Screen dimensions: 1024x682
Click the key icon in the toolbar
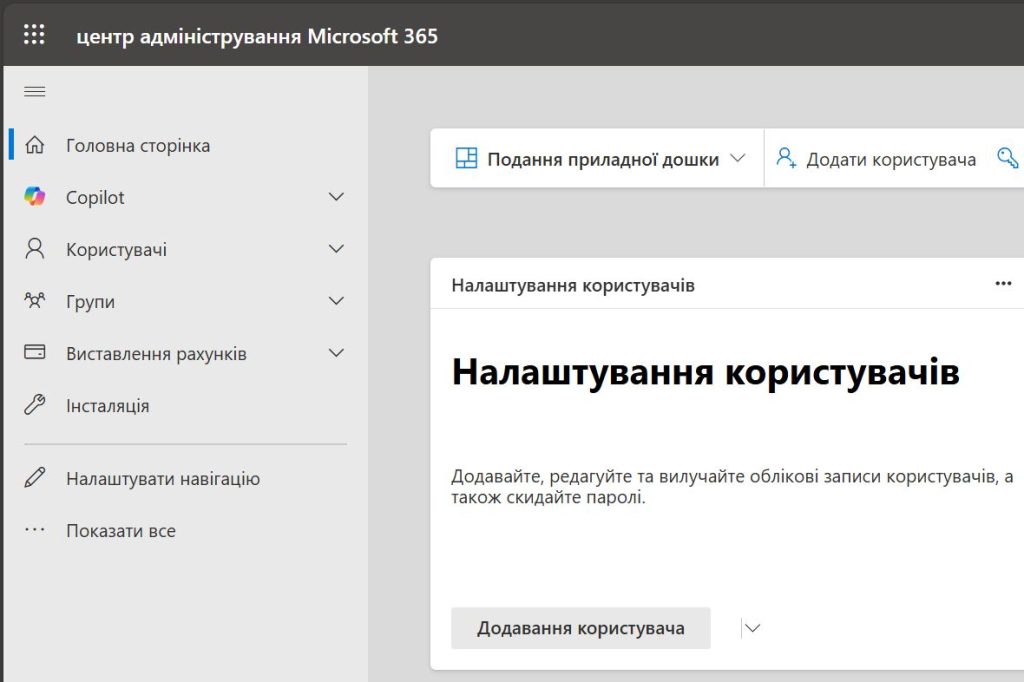[x=1008, y=158]
